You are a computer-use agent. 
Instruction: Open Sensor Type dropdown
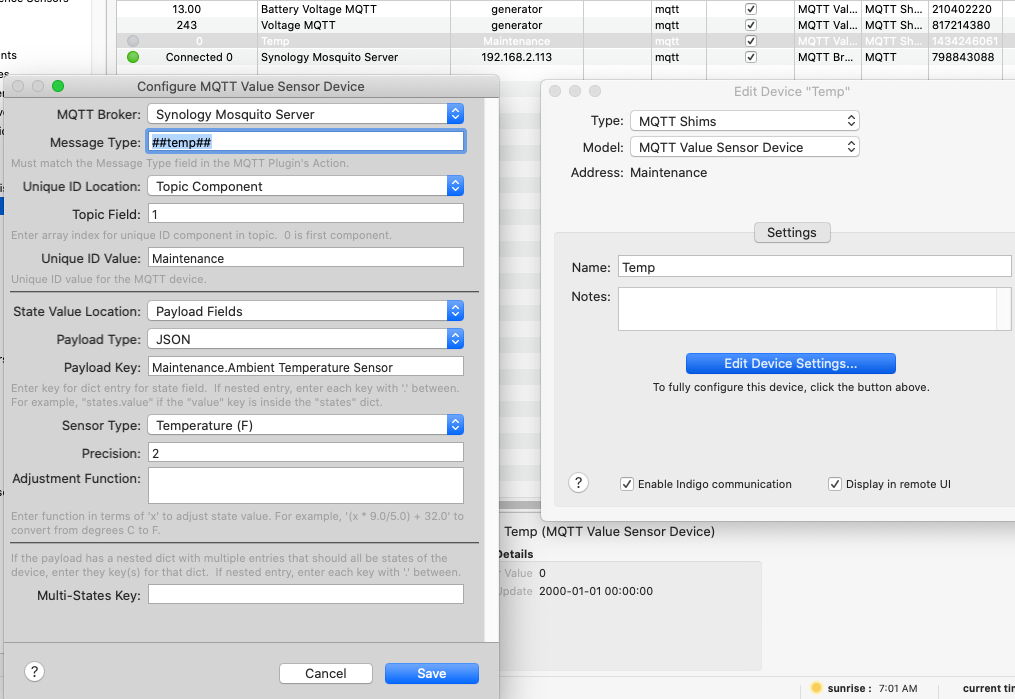(306, 425)
